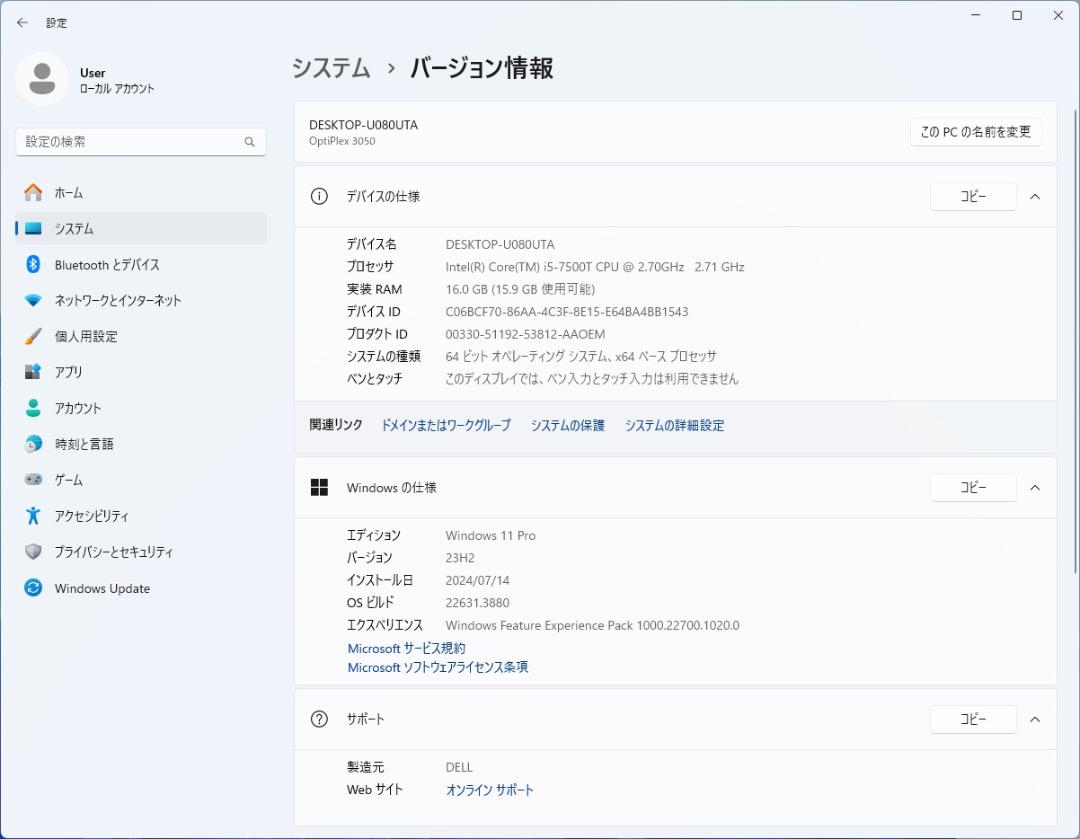Click the User profile avatar

pyautogui.click(x=42, y=79)
